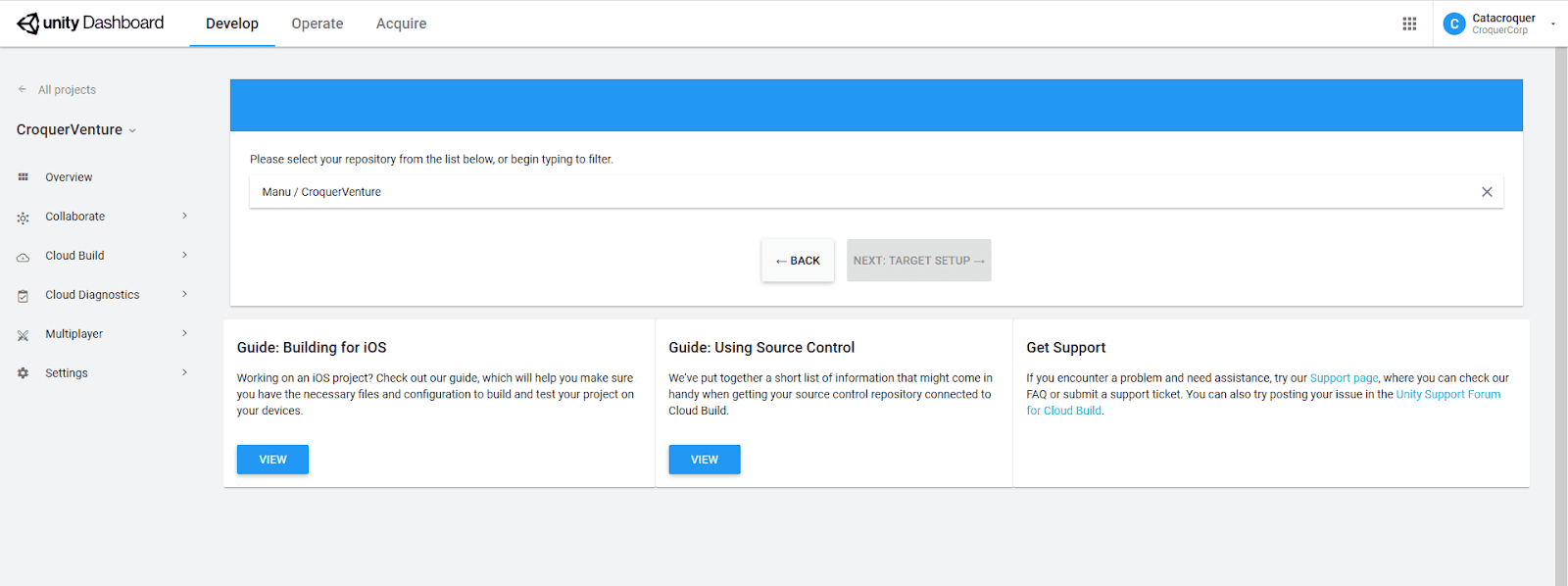Click the Guide: Using Source Control heading
The image size is (1568, 586).
tap(761, 348)
